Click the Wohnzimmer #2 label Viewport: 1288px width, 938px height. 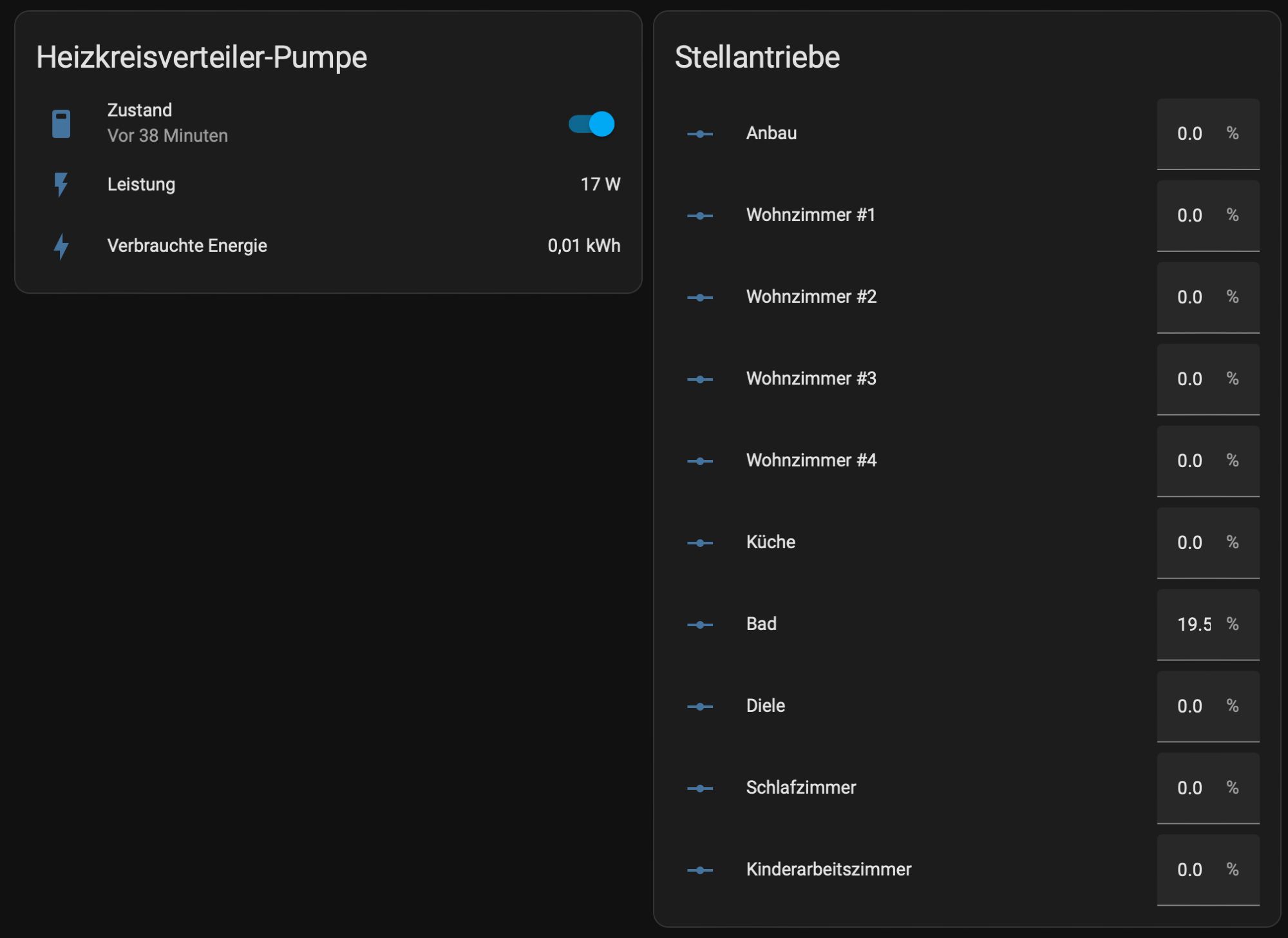[811, 297]
